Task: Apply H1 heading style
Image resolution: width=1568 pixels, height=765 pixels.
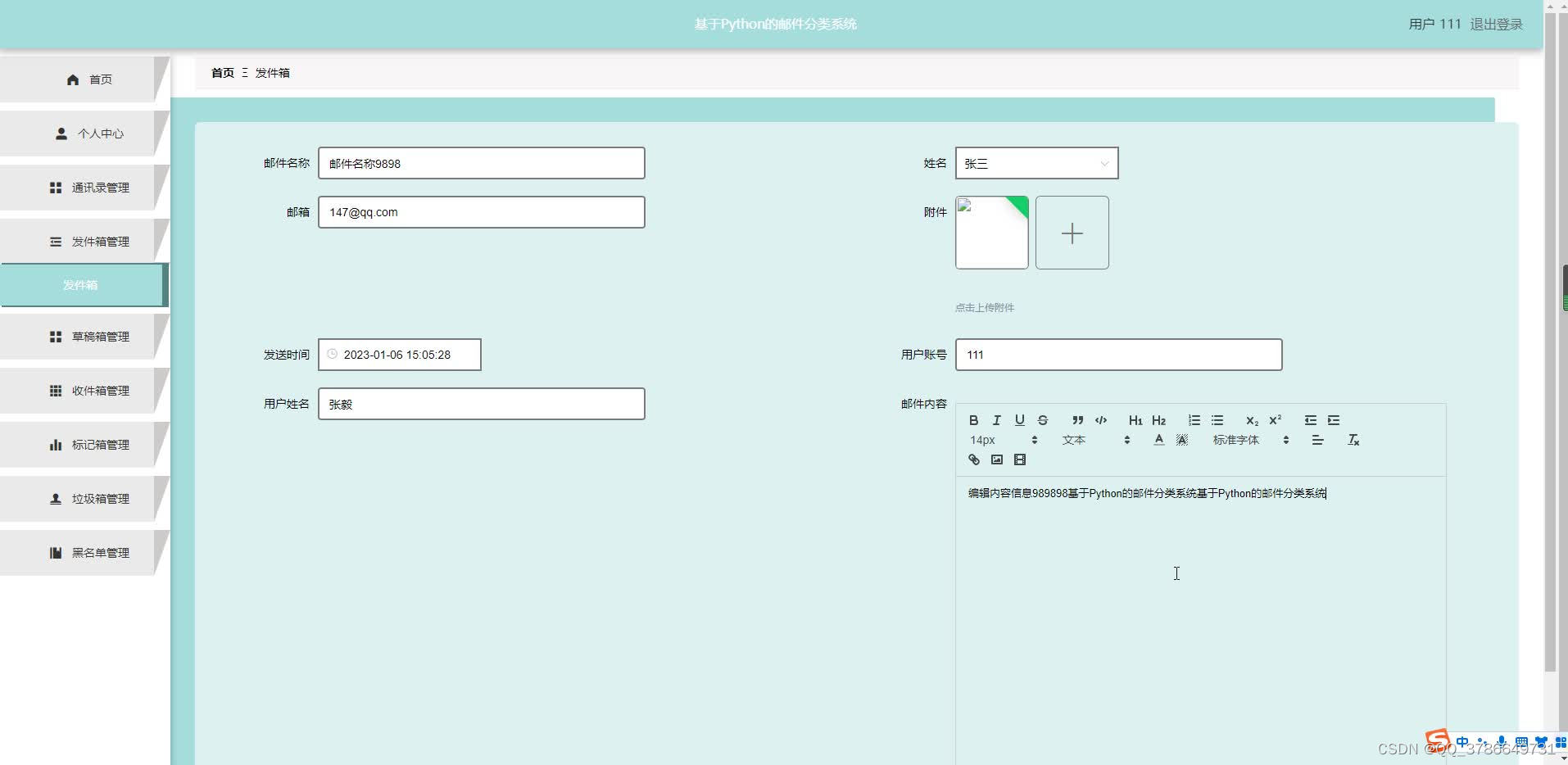Action: (x=1135, y=420)
